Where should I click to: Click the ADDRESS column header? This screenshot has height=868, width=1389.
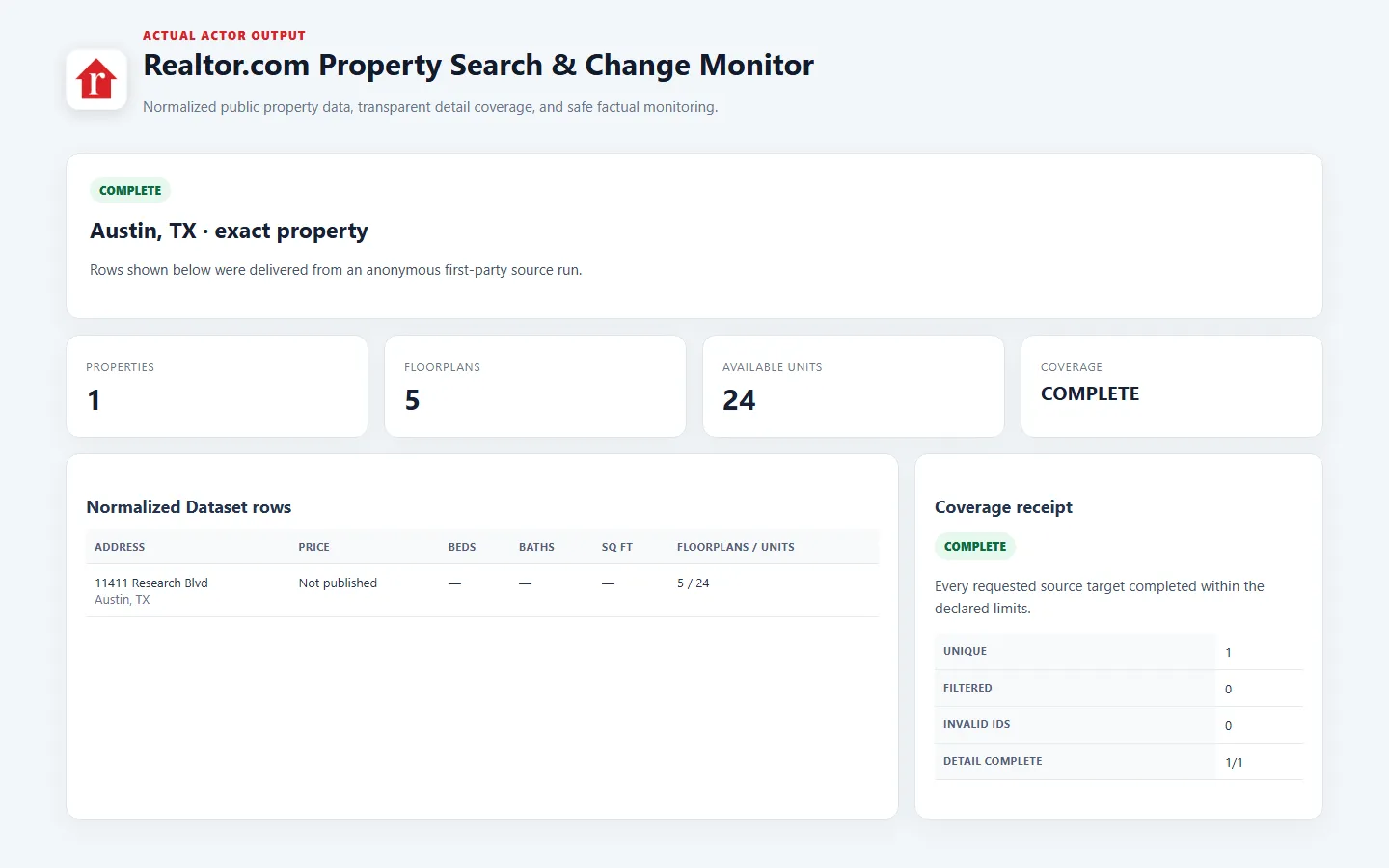point(120,547)
